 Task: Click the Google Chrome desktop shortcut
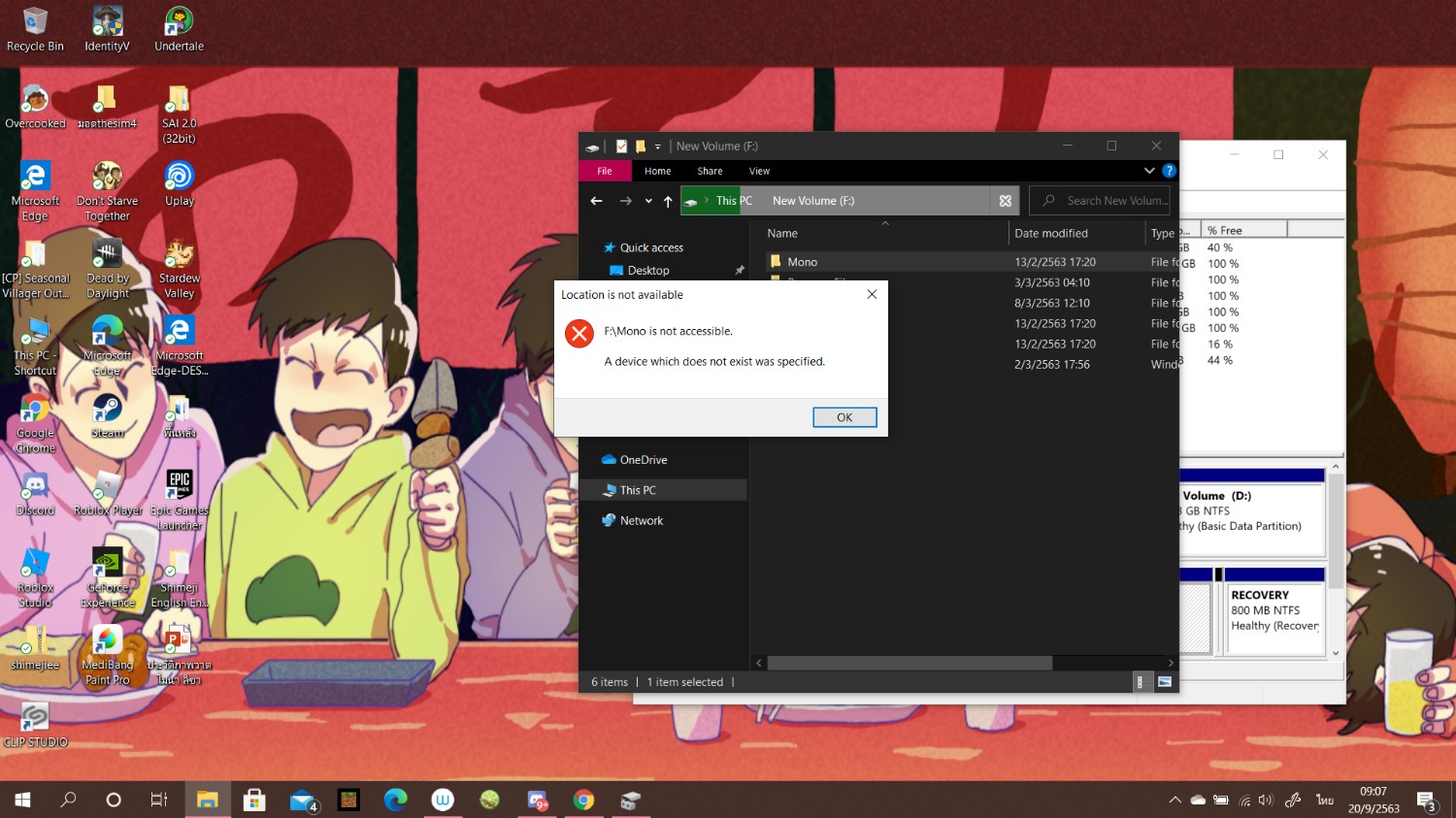[35, 424]
